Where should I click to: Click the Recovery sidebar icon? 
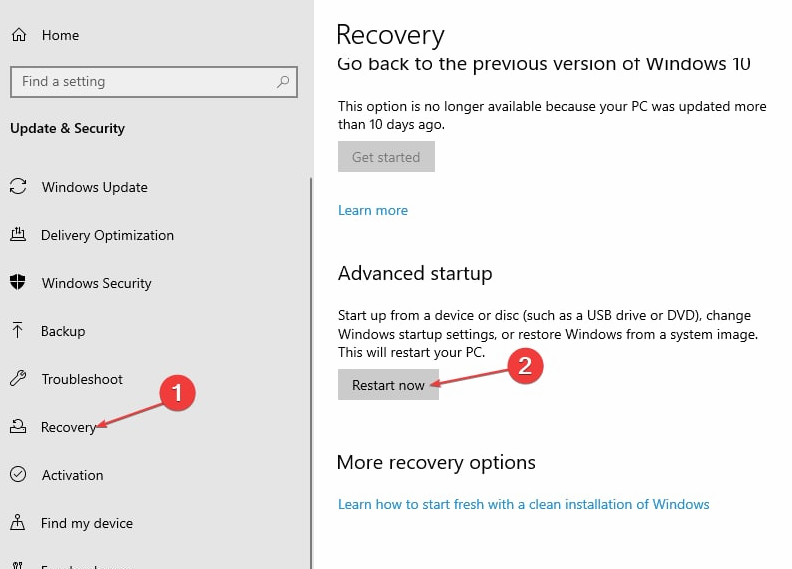(18, 427)
